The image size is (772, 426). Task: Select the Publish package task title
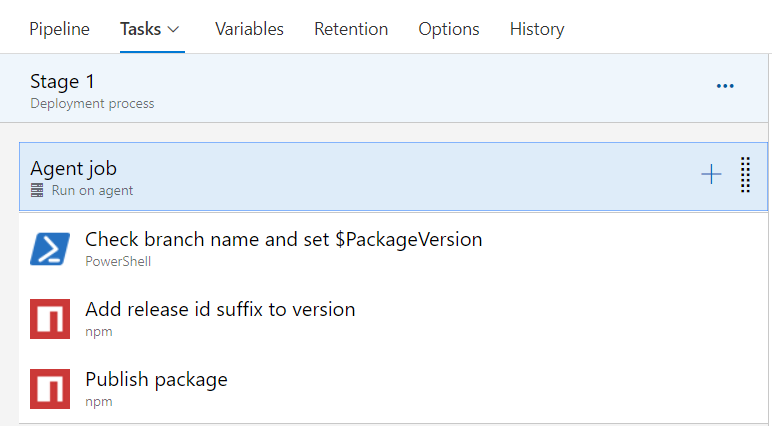coord(156,380)
